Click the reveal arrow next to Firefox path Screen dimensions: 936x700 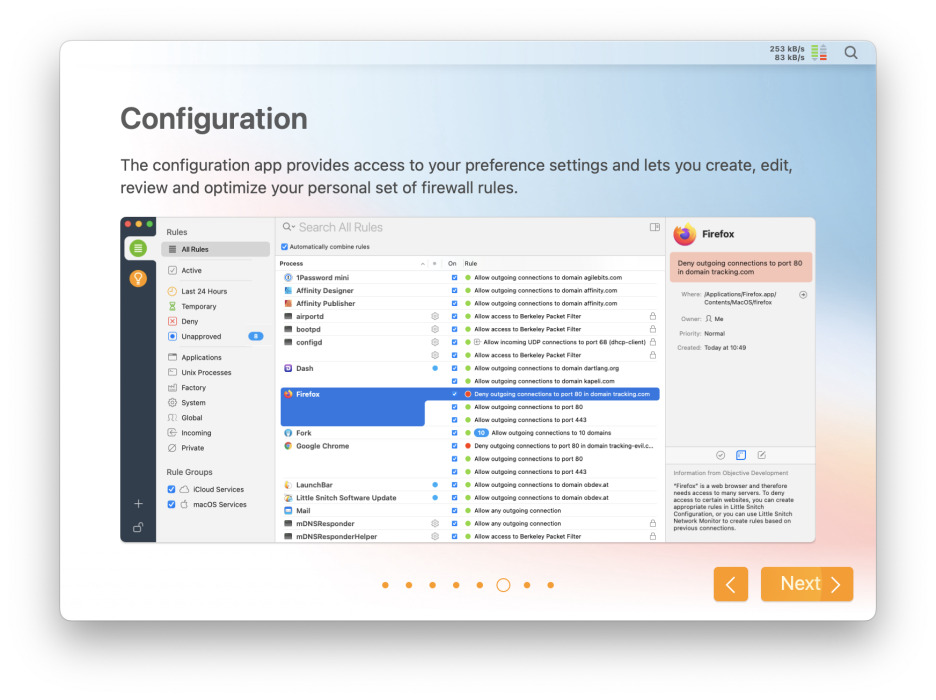[x=803, y=295]
